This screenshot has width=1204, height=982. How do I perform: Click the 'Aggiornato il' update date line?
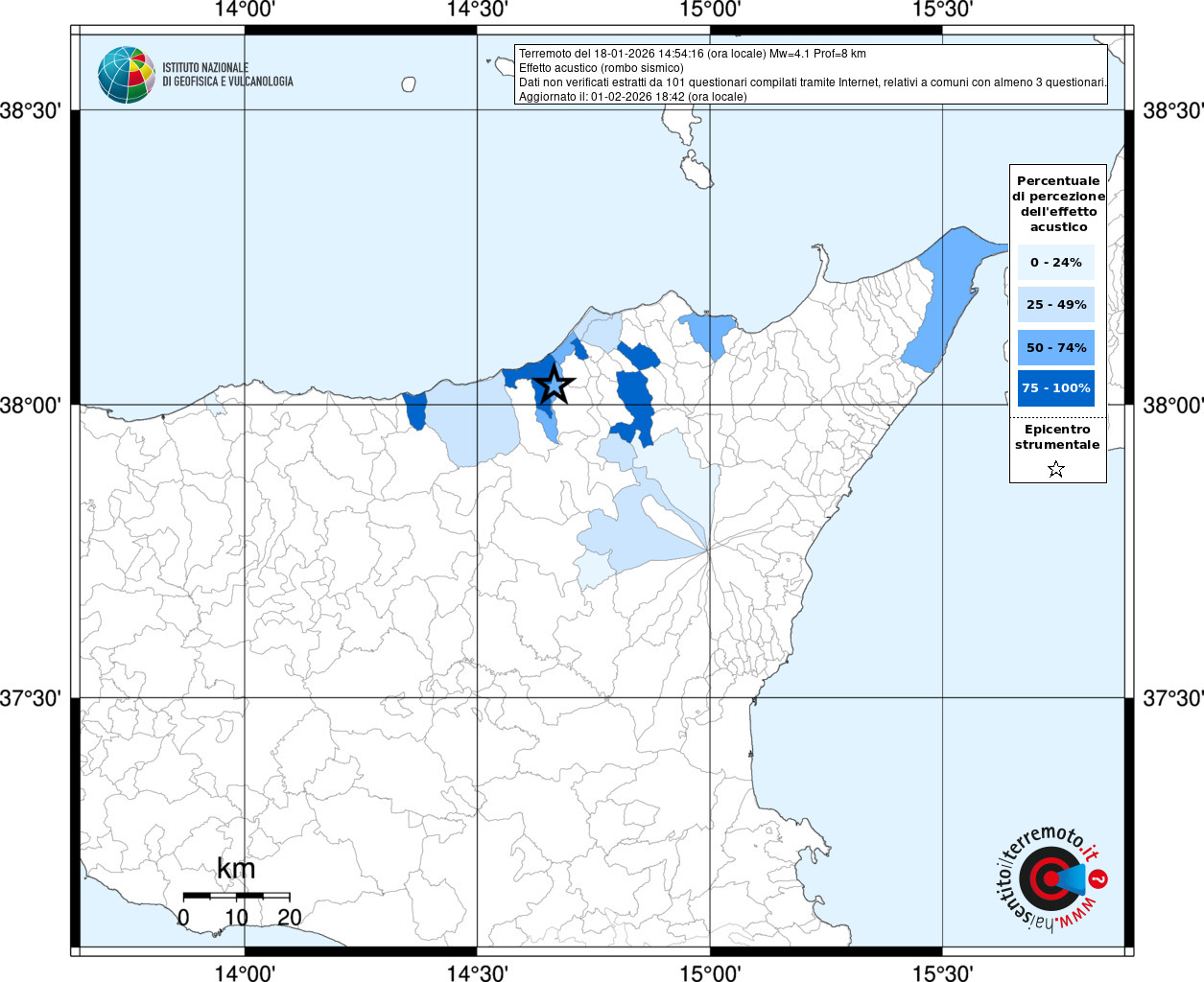pyautogui.click(x=632, y=97)
